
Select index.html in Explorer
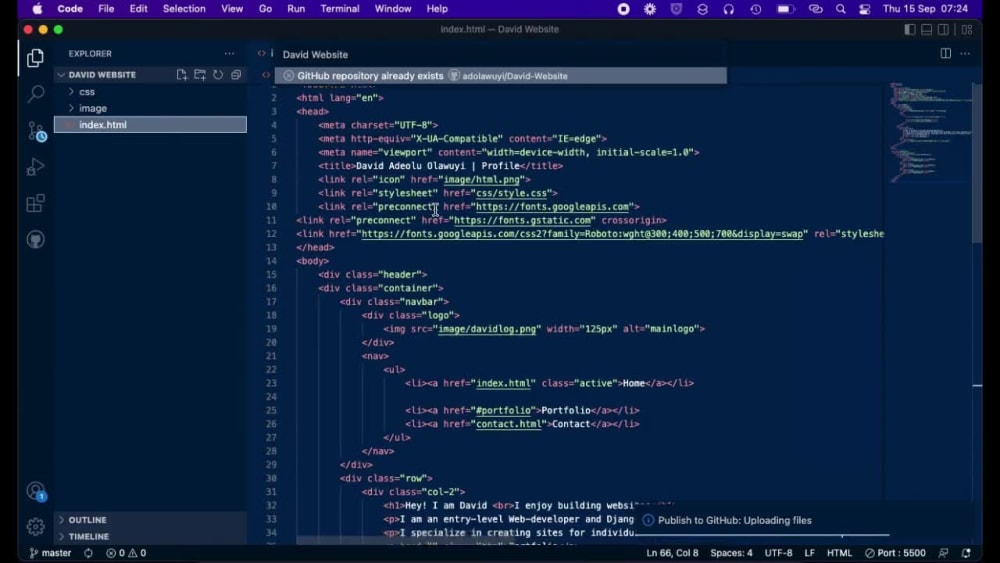151,125
